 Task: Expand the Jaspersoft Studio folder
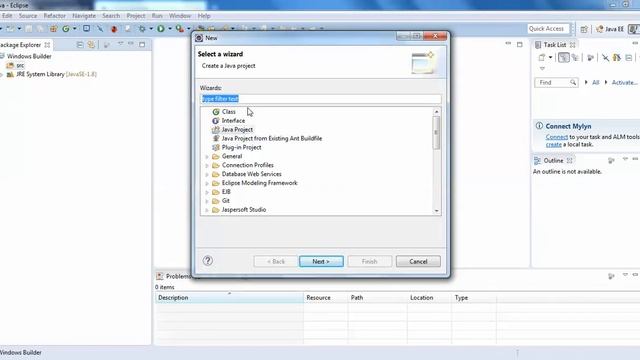coord(207,210)
